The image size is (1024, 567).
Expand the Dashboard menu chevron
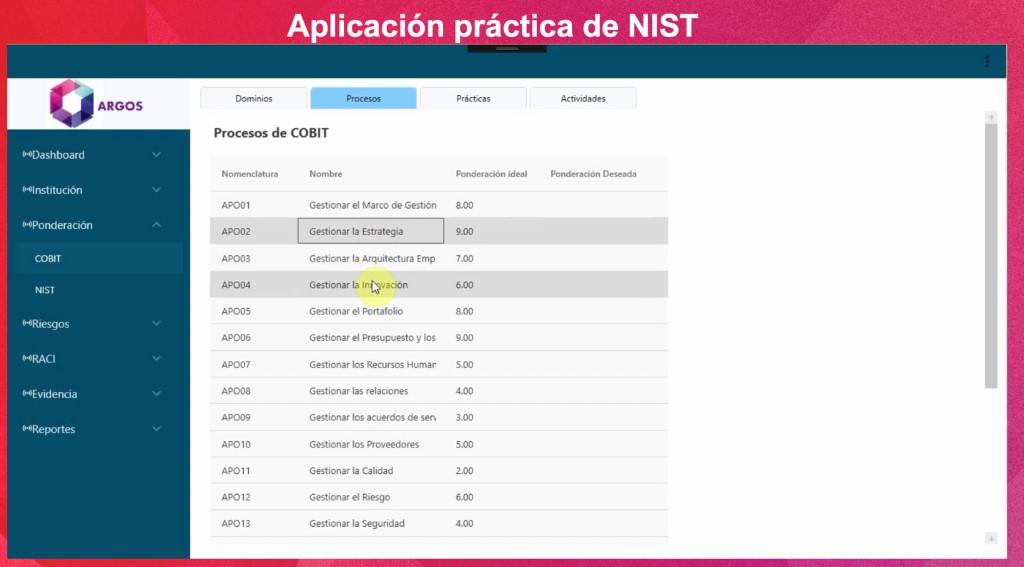click(x=156, y=155)
